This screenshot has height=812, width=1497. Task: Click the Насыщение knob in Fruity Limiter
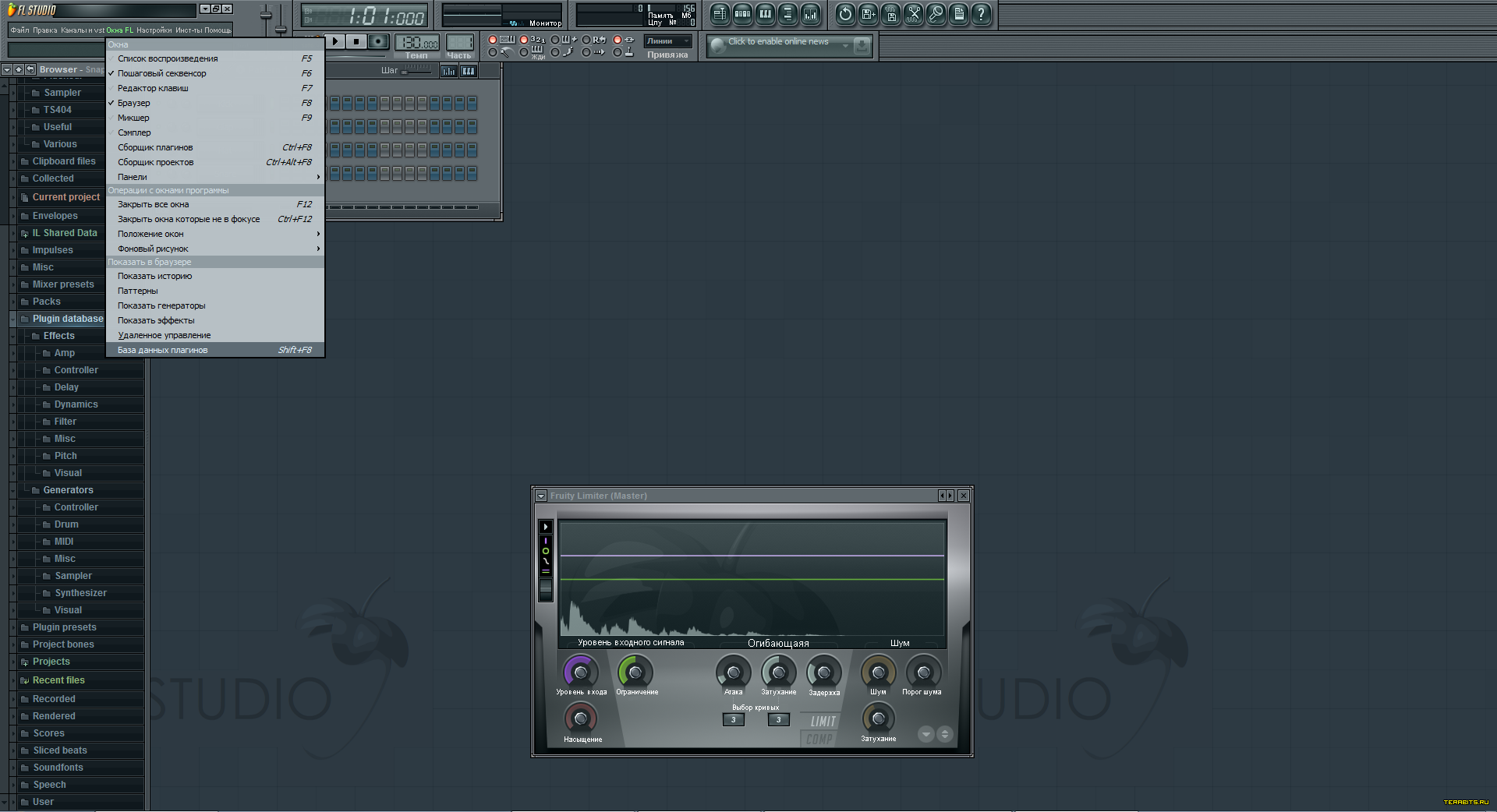pos(580,718)
